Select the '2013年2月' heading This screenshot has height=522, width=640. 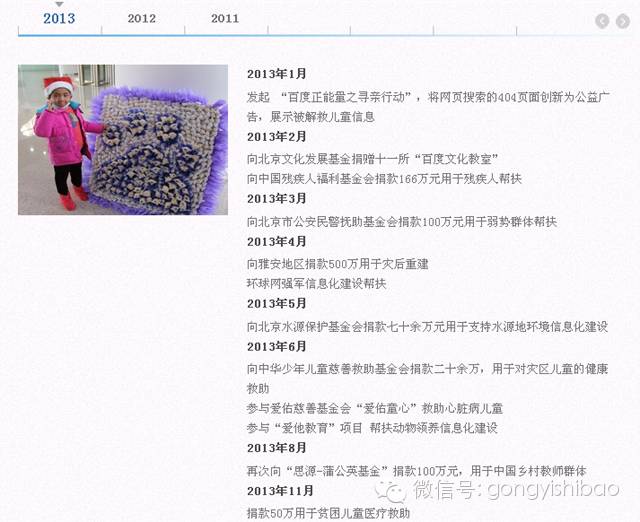click(x=276, y=137)
